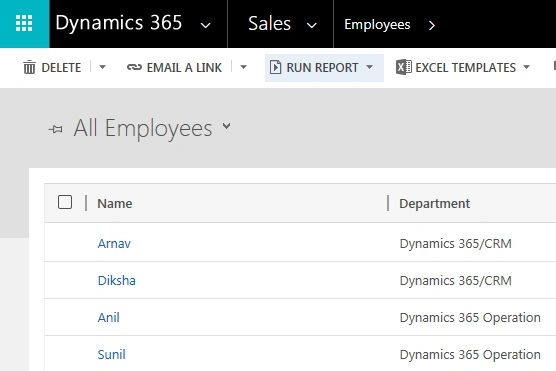Click the chain link Email icon
Viewport: 556px width, 371px height.
[x=134, y=67]
